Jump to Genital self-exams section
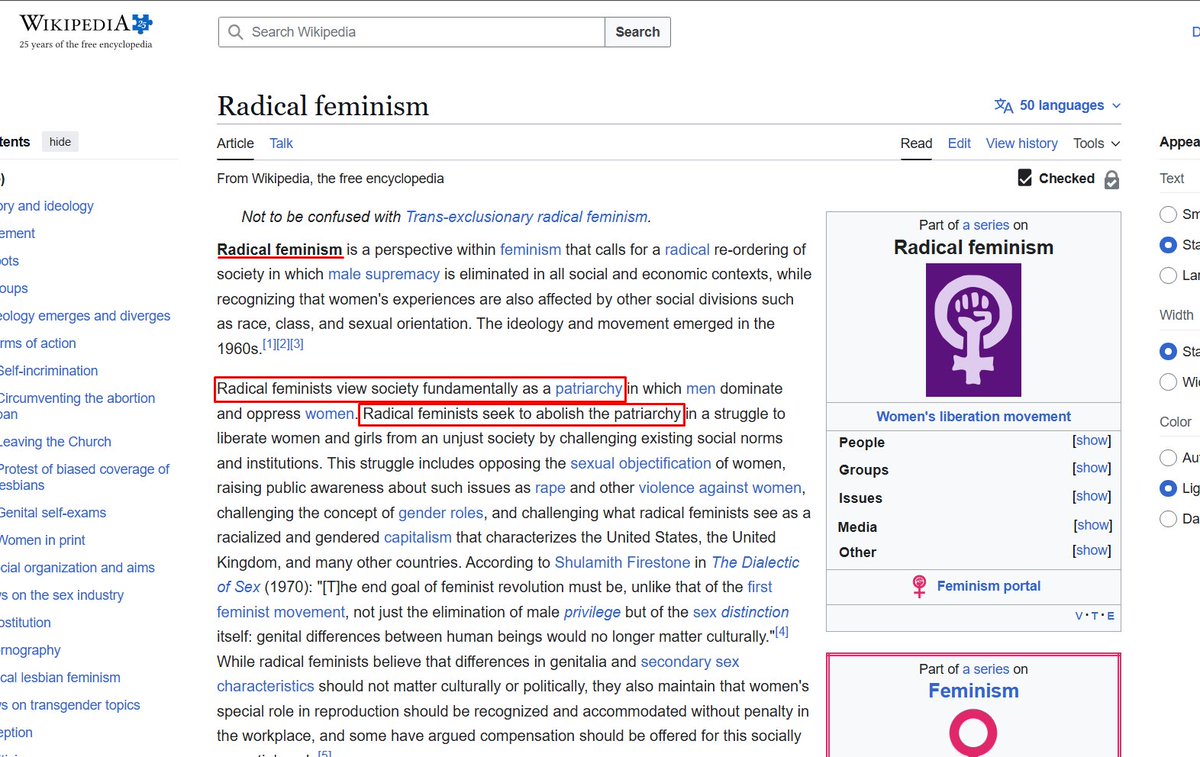This screenshot has width=1200, height=757. 53,512
